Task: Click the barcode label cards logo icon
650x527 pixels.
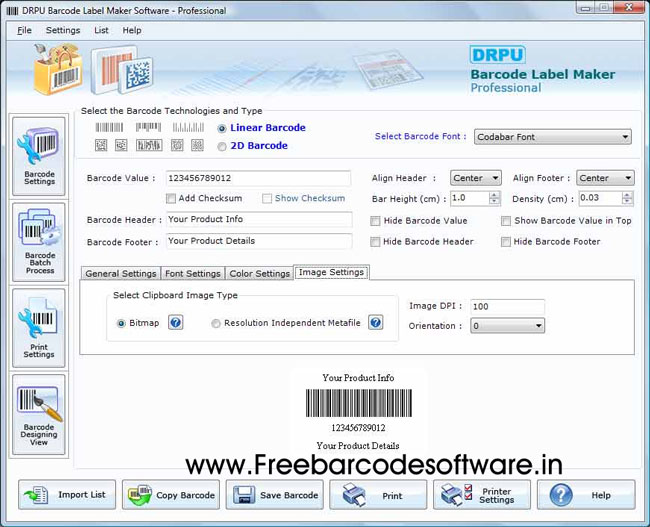Action: pos(122,70)
